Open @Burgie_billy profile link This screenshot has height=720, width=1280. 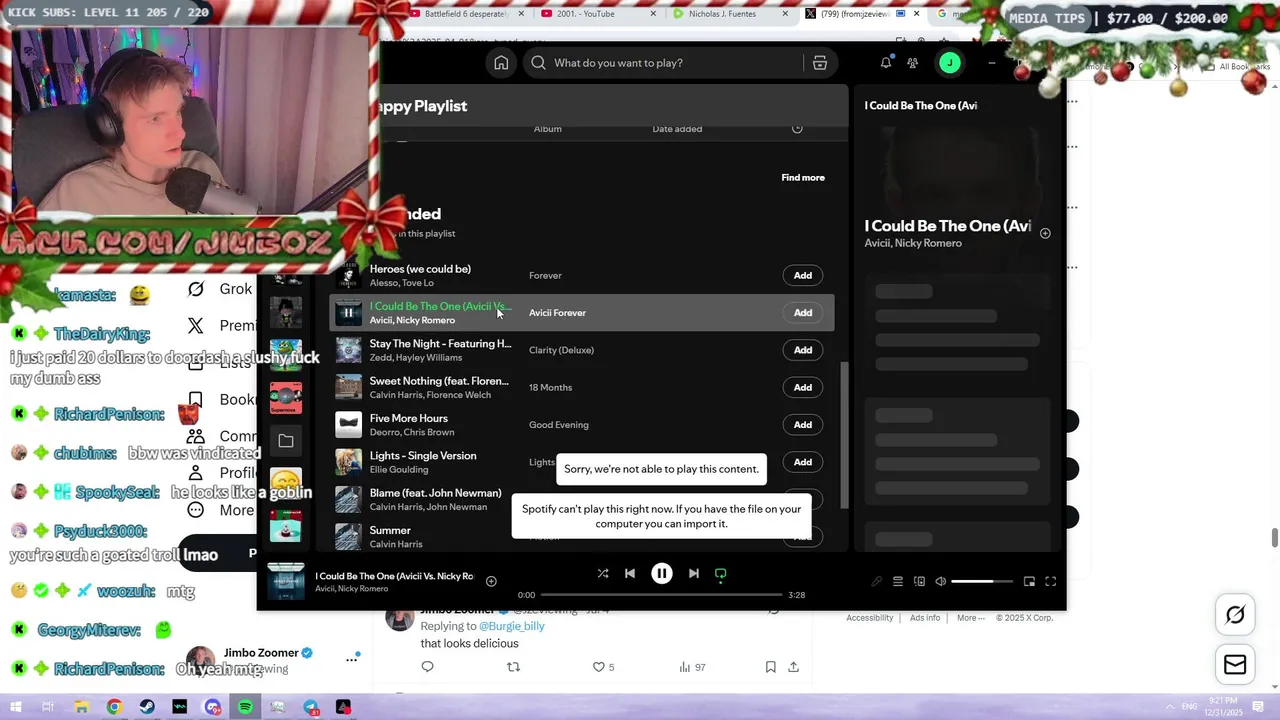tap(512, 626)
